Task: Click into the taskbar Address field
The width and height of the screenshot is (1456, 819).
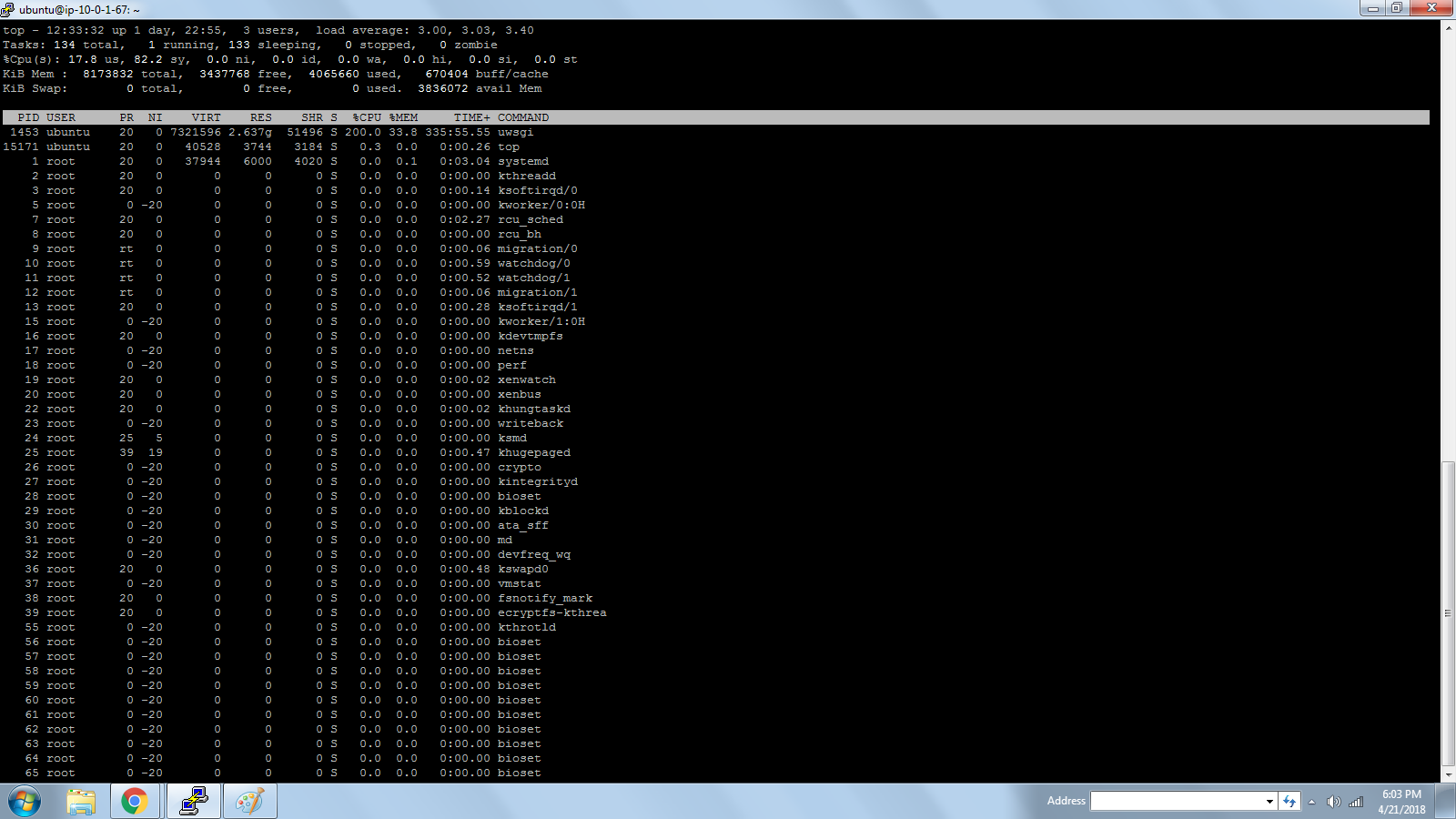Action: pyautogui.click(x=1177, y=801)
